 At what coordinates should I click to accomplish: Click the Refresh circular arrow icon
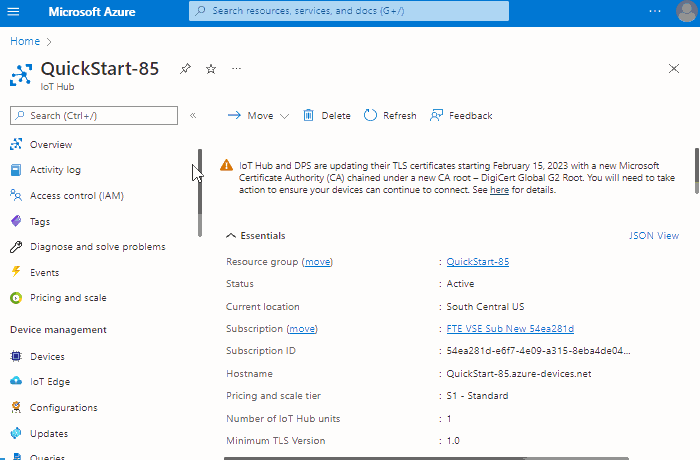click(370, 116)
